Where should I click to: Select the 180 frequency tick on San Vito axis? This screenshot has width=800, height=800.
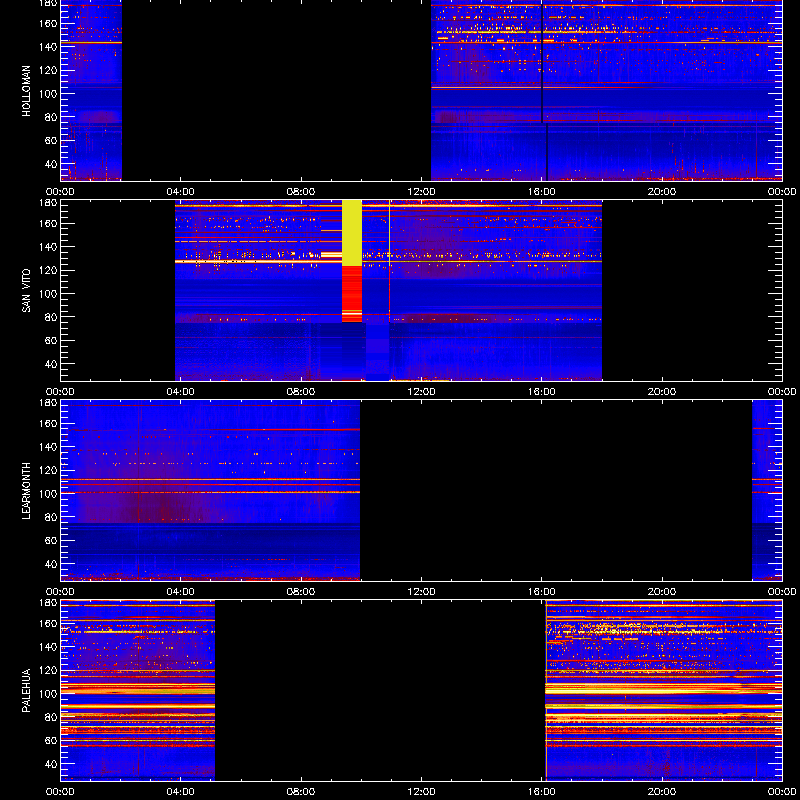pyautogui.click(x=49, y=203)
